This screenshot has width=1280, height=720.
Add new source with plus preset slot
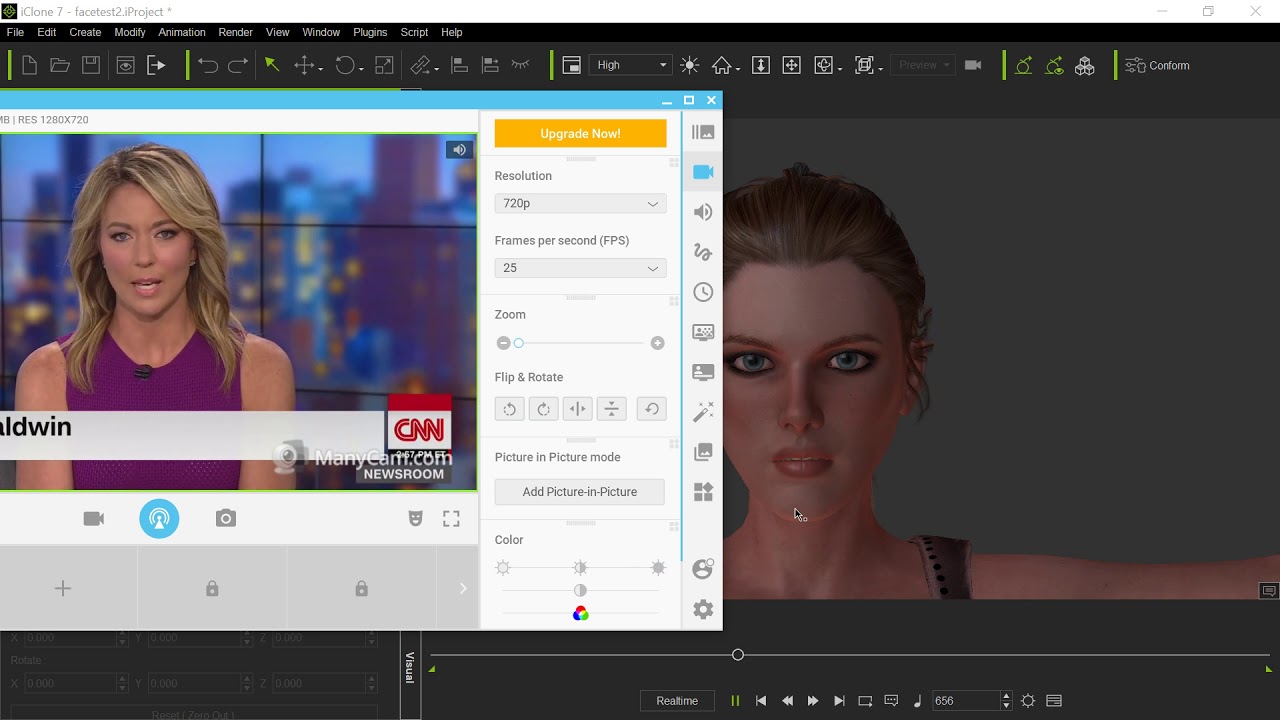[63, 589]
